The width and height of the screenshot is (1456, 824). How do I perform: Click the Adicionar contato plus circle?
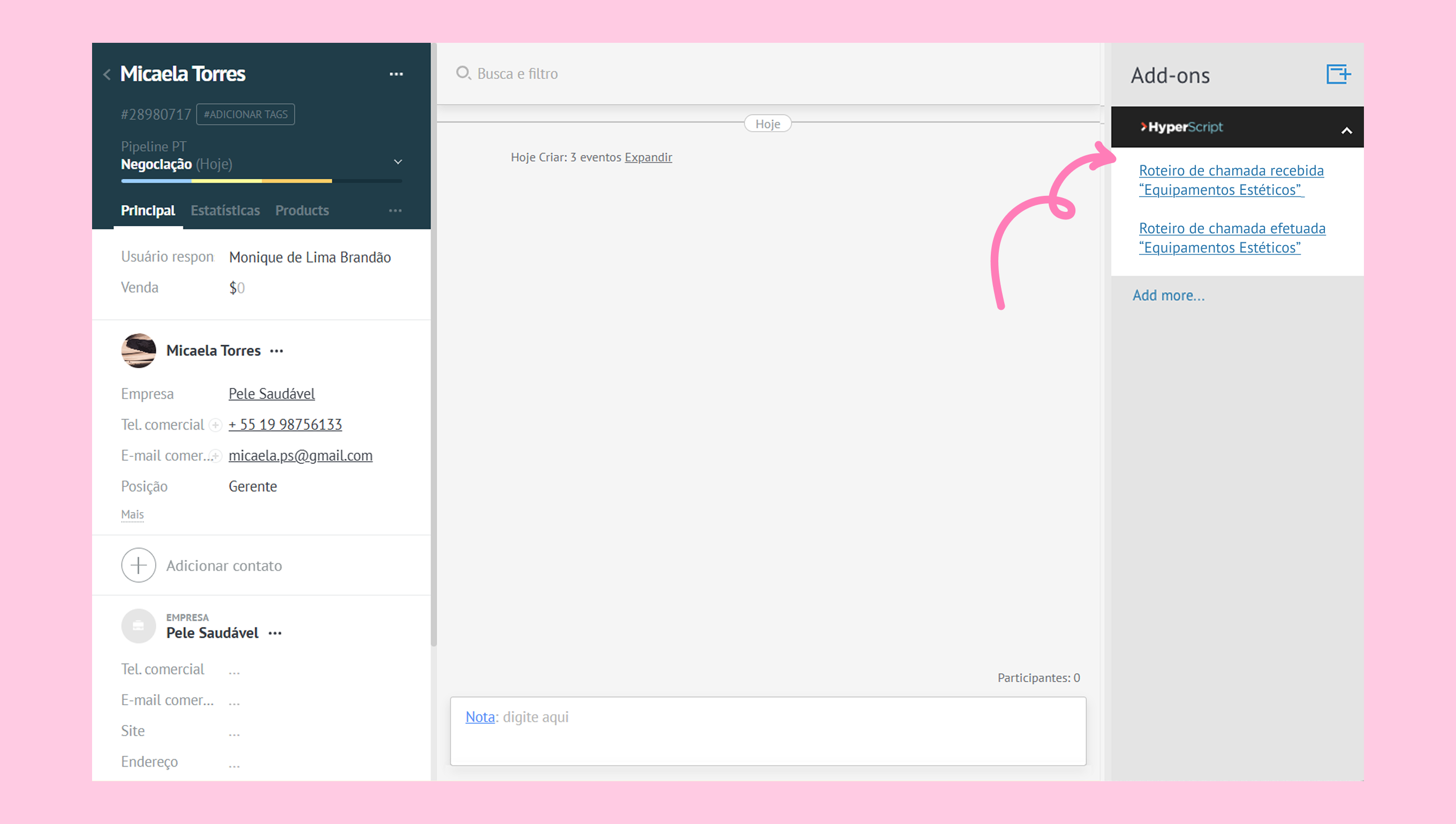(x=138, y=565)
